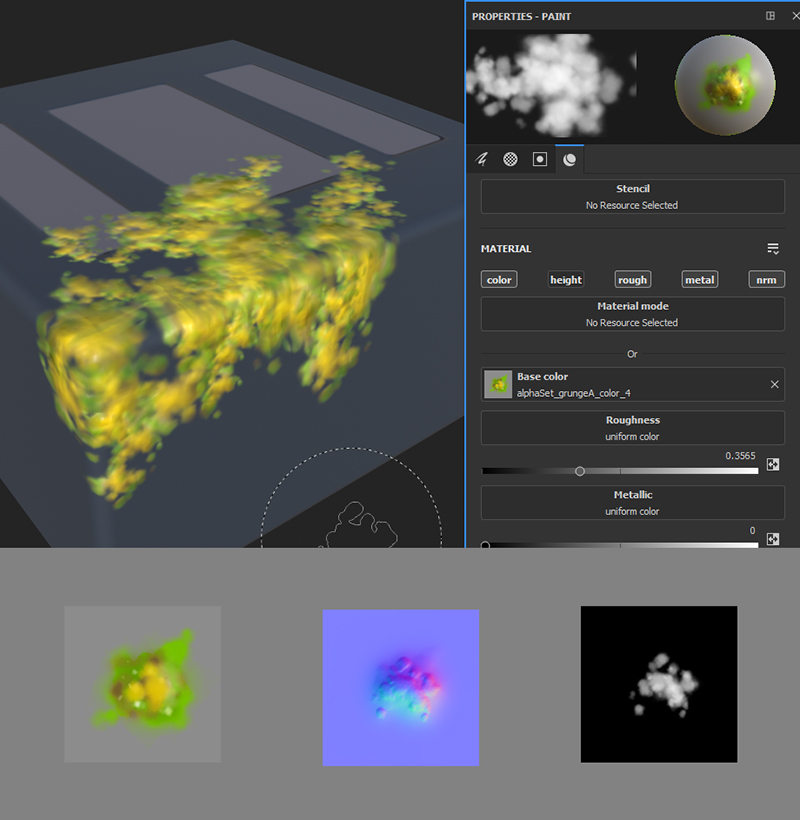Toggle the color channel

tap(499, 280)
